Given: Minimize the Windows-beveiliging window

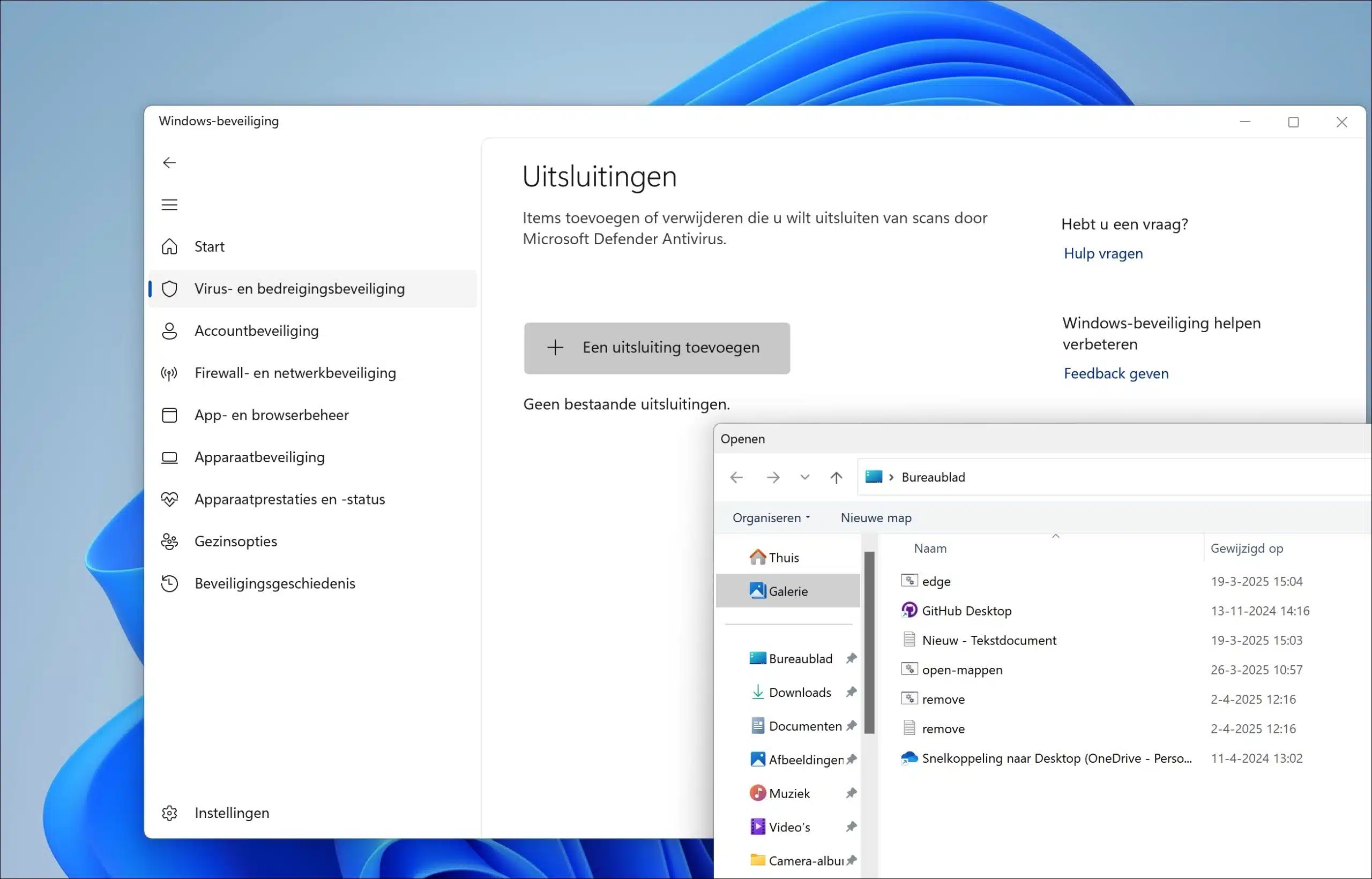Looking at the screenshot, I should click(1245, 122).
